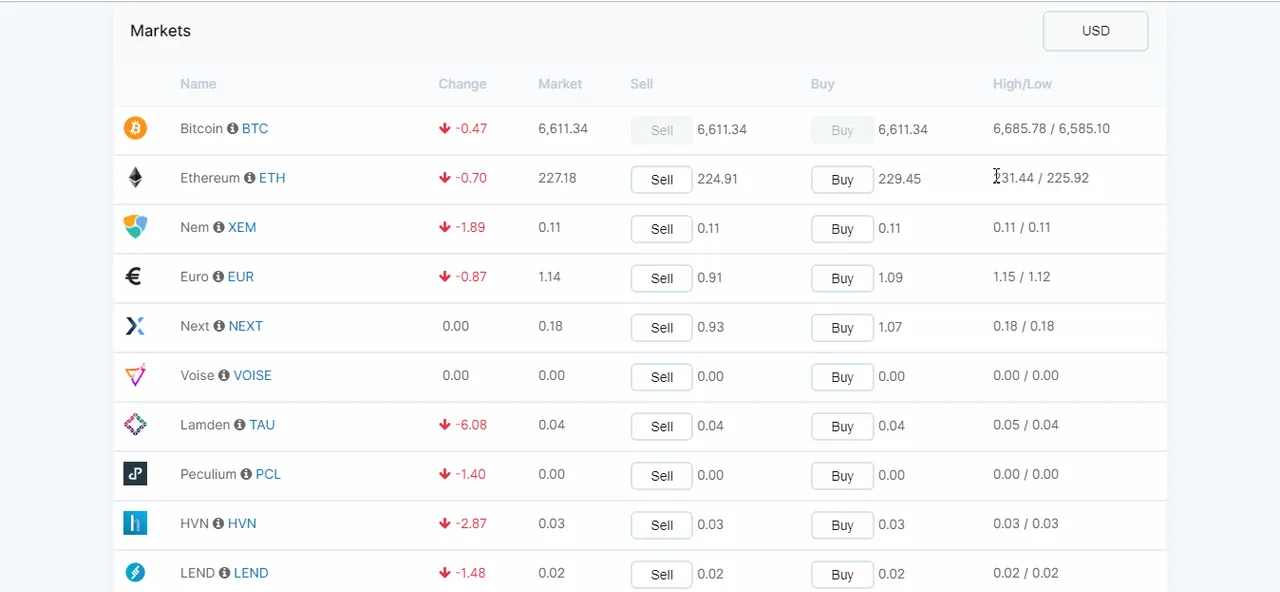Open the info icon beside Peculium
This screenshot has height=592, width=1280.
pos(246,474)
